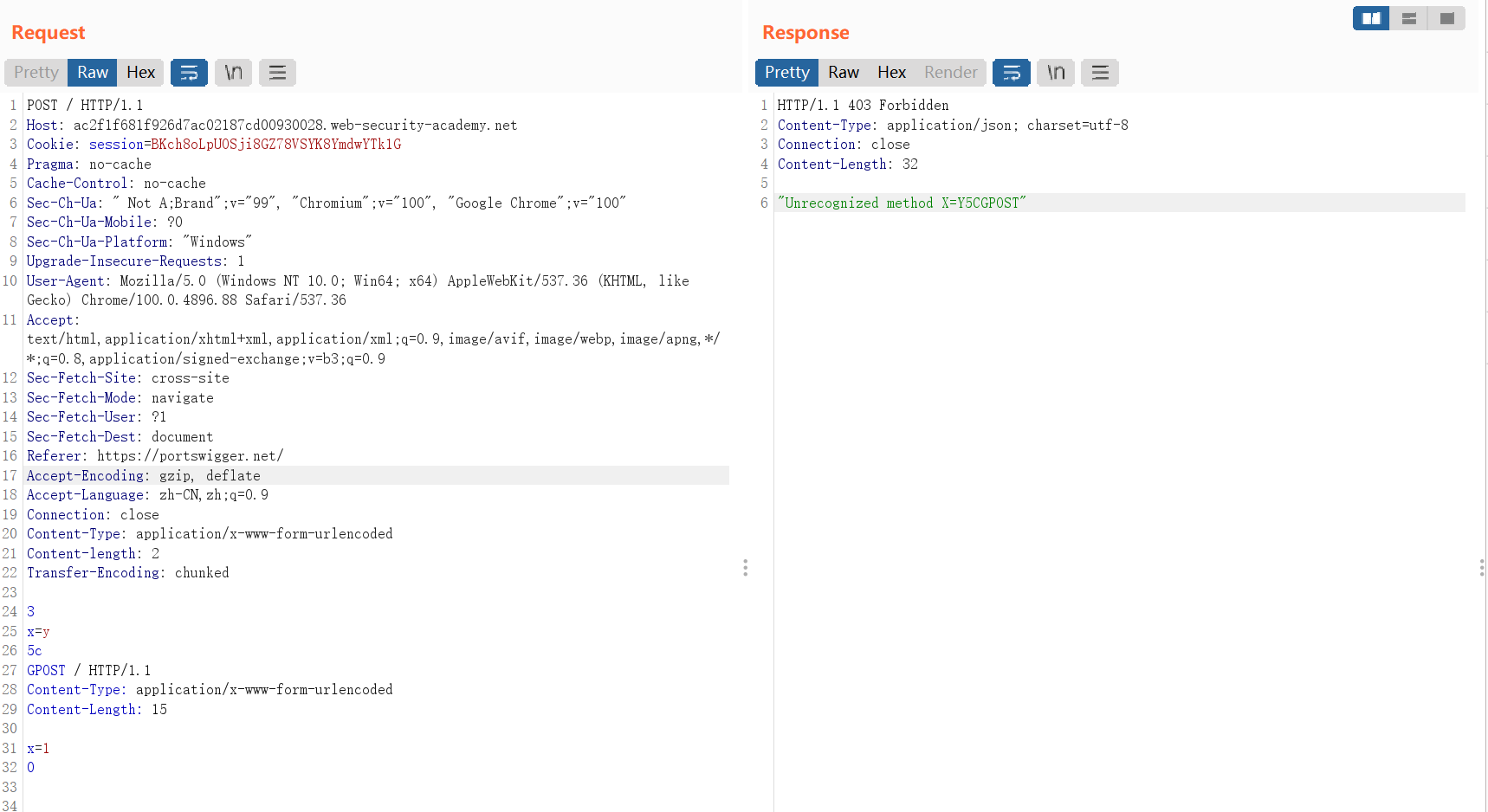Toggle word wrap icon in Request panel
Viewport: 1488px width, 812px height.
pos(189,73)
